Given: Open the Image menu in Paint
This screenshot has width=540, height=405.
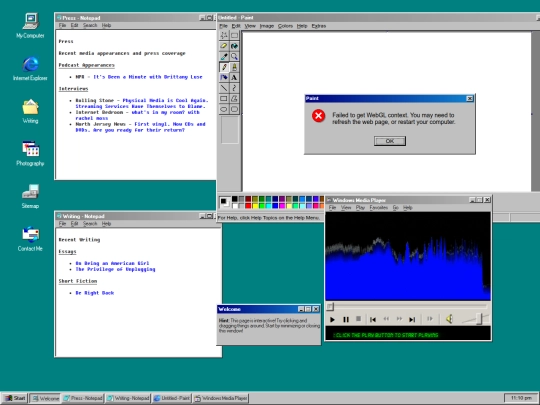Looking at the screenshot, I should tap(267, 26).
